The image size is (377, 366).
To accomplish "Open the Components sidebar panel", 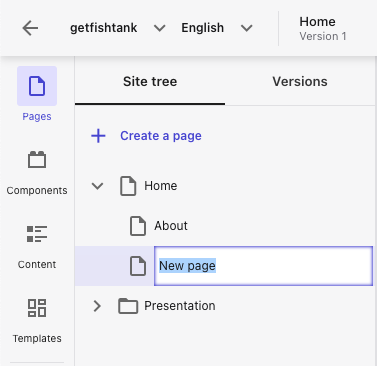I will pos(37,173).
